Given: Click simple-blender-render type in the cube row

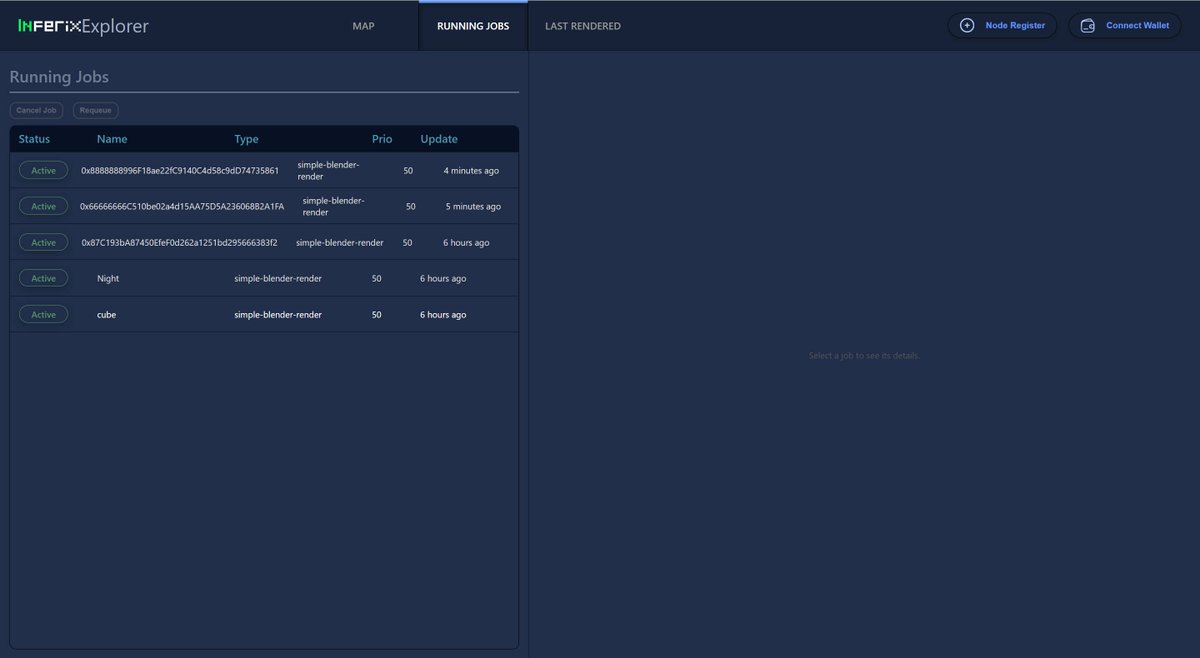Looking at the screenshot, I should (278, 315).
